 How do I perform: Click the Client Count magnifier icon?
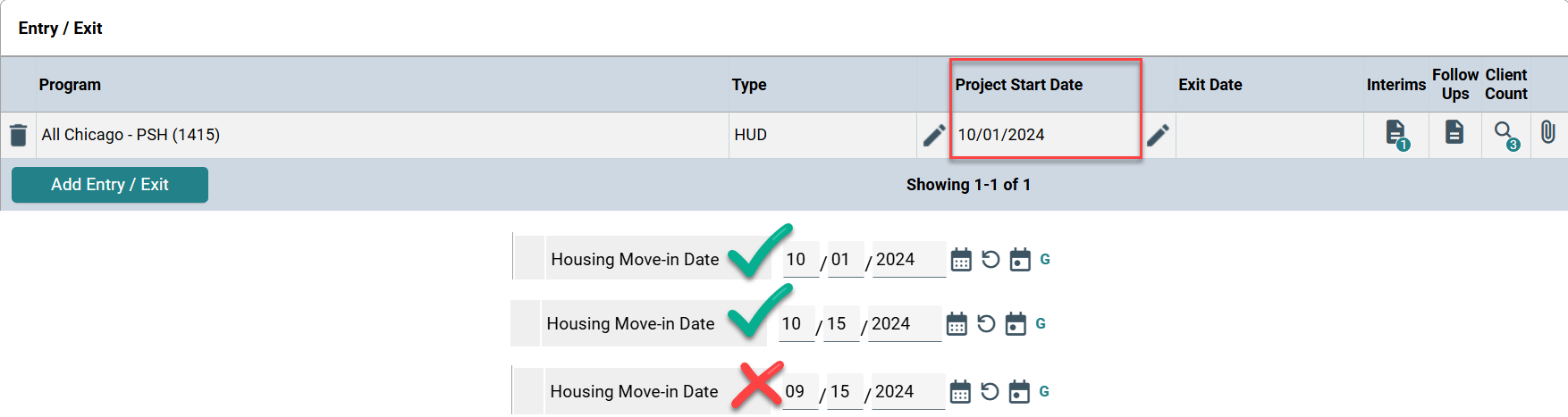pos(1505,133)
